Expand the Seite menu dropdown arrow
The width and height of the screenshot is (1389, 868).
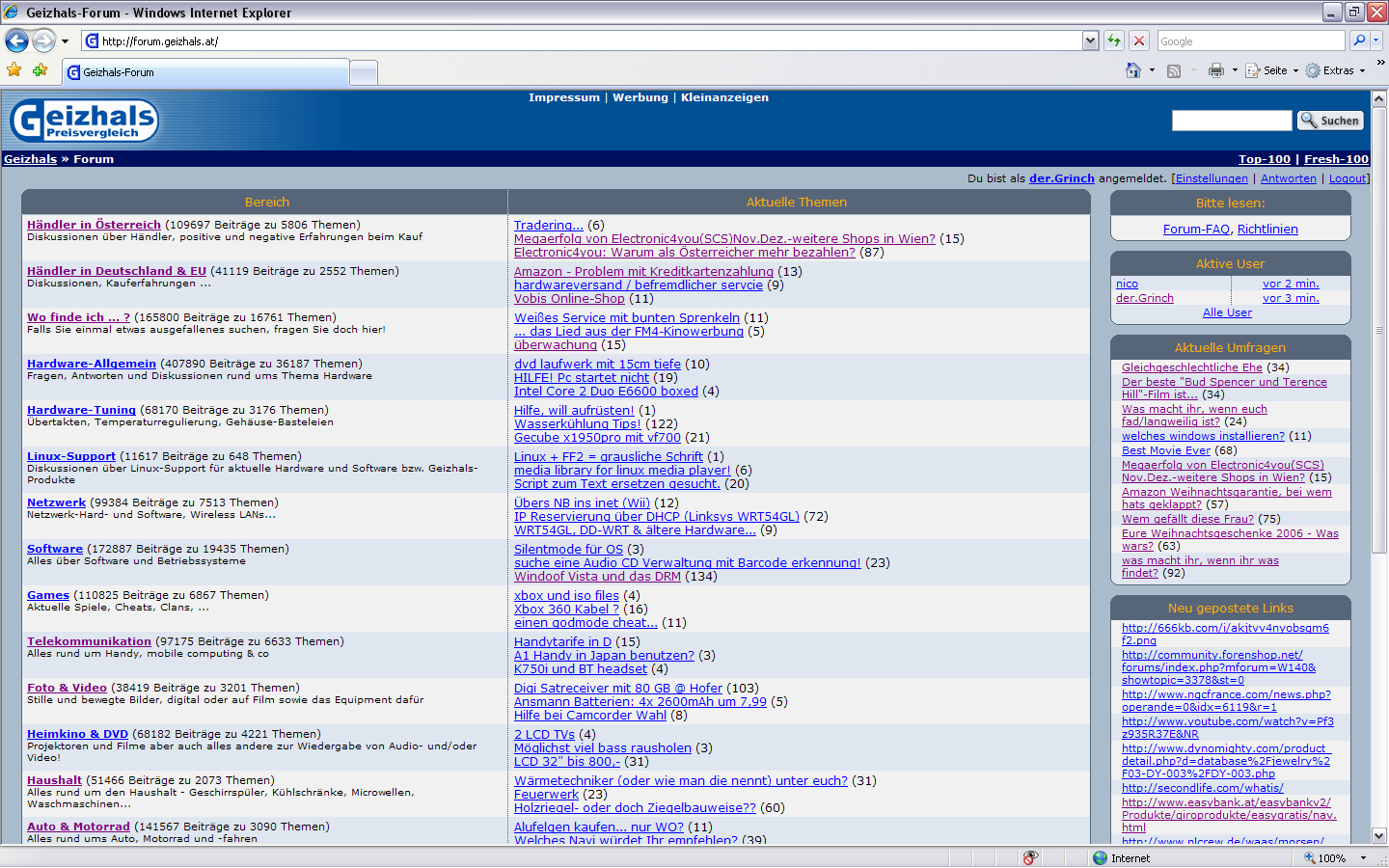click(x=1295, y=70)
